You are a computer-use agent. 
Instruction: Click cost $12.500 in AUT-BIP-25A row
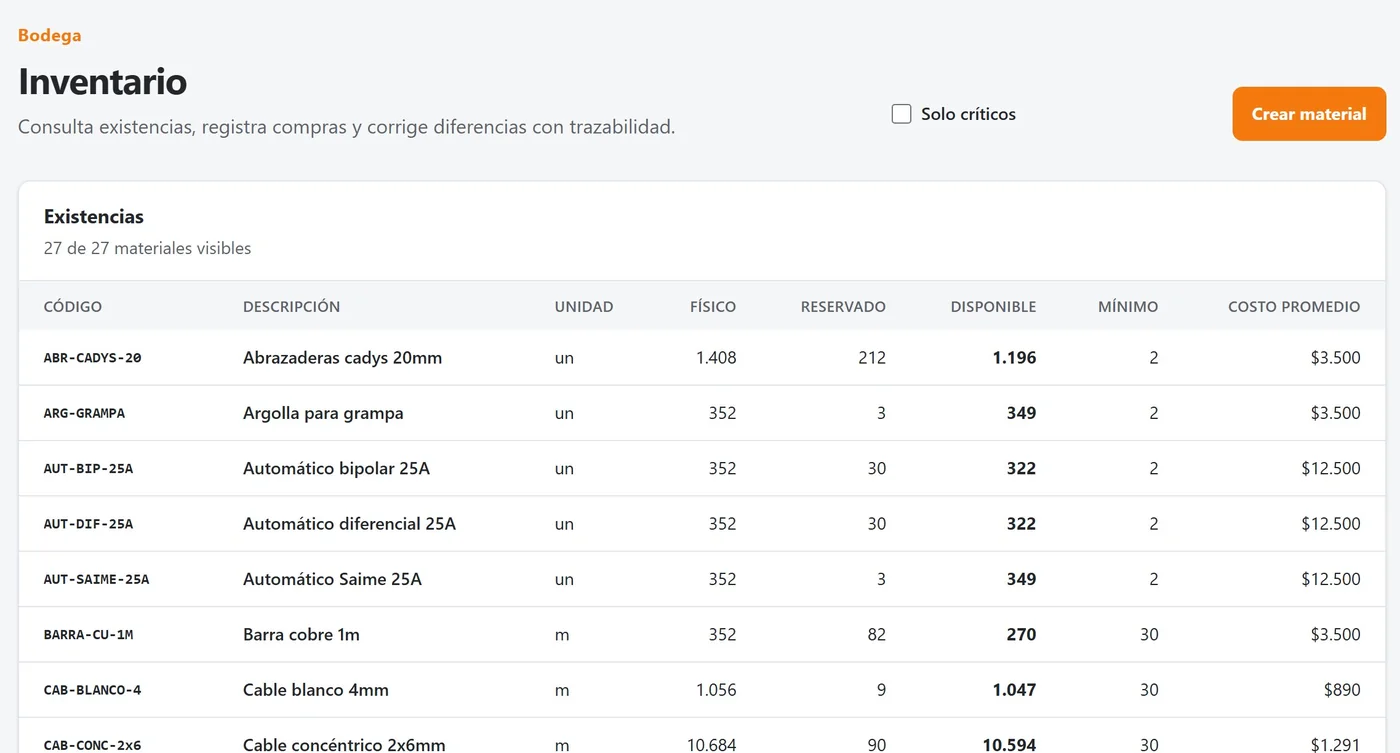[1331, 468]
